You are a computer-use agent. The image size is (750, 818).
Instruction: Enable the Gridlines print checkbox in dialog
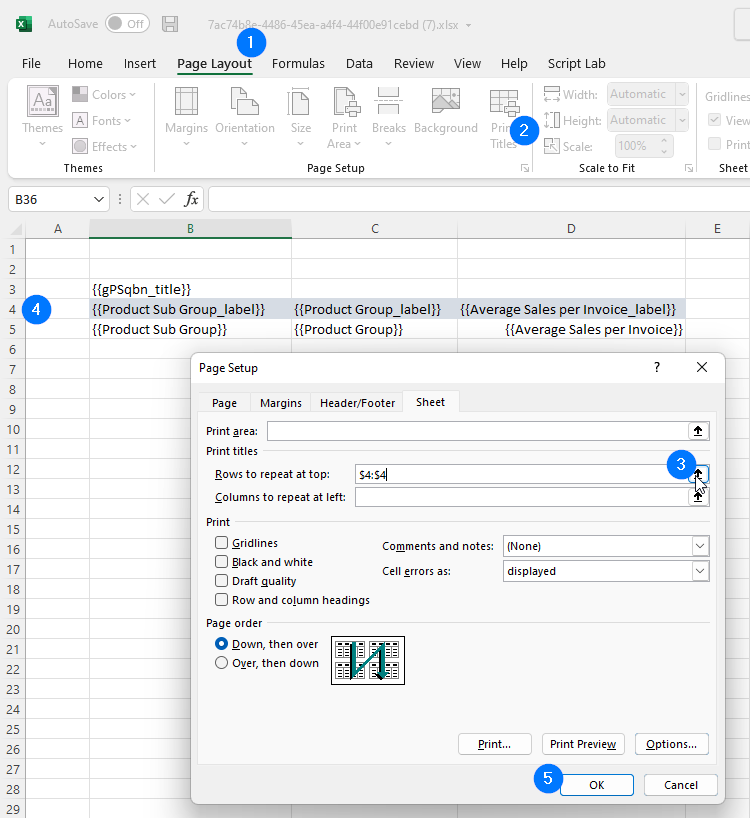(222, 543)
